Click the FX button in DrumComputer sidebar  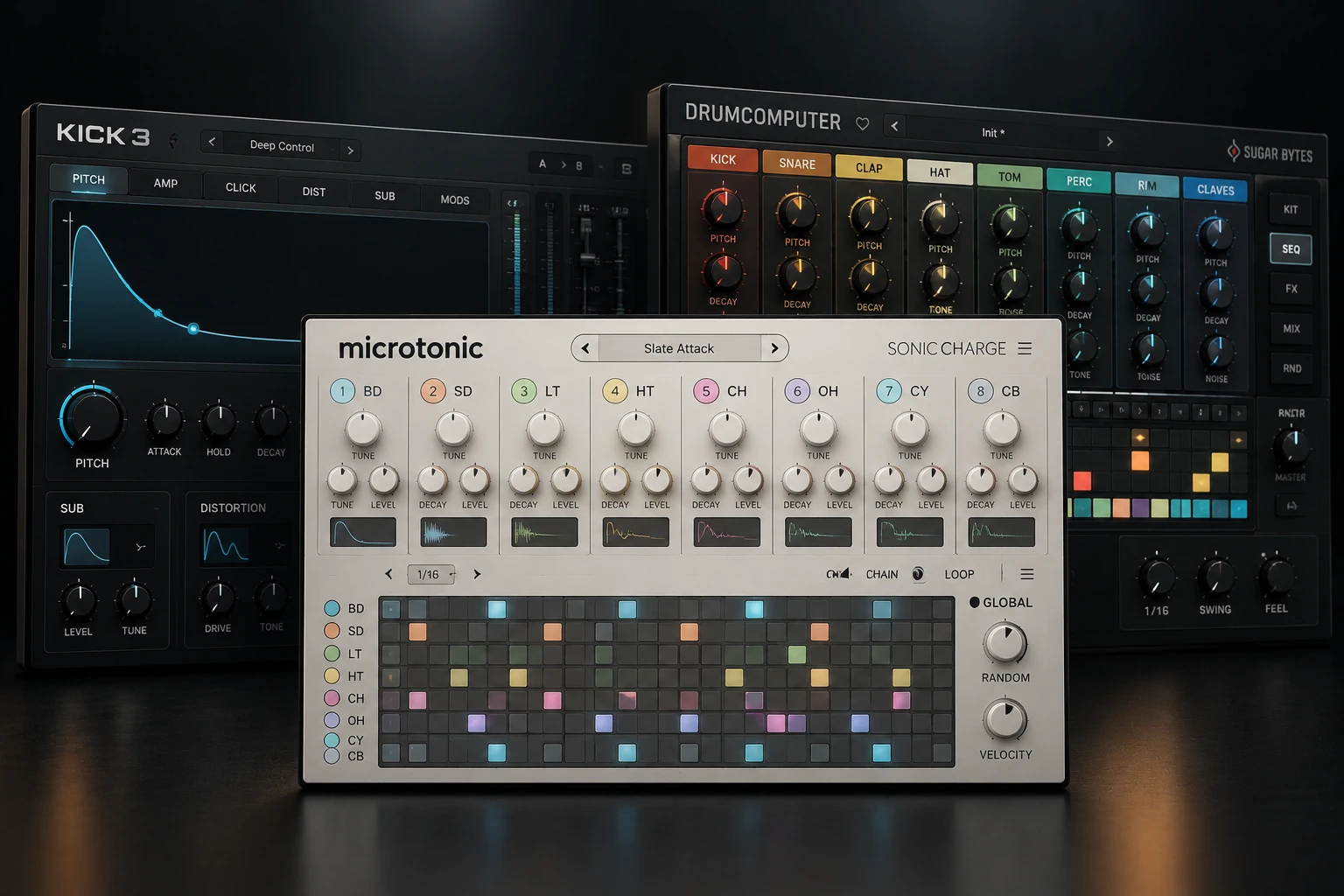tap(1291, 289)
